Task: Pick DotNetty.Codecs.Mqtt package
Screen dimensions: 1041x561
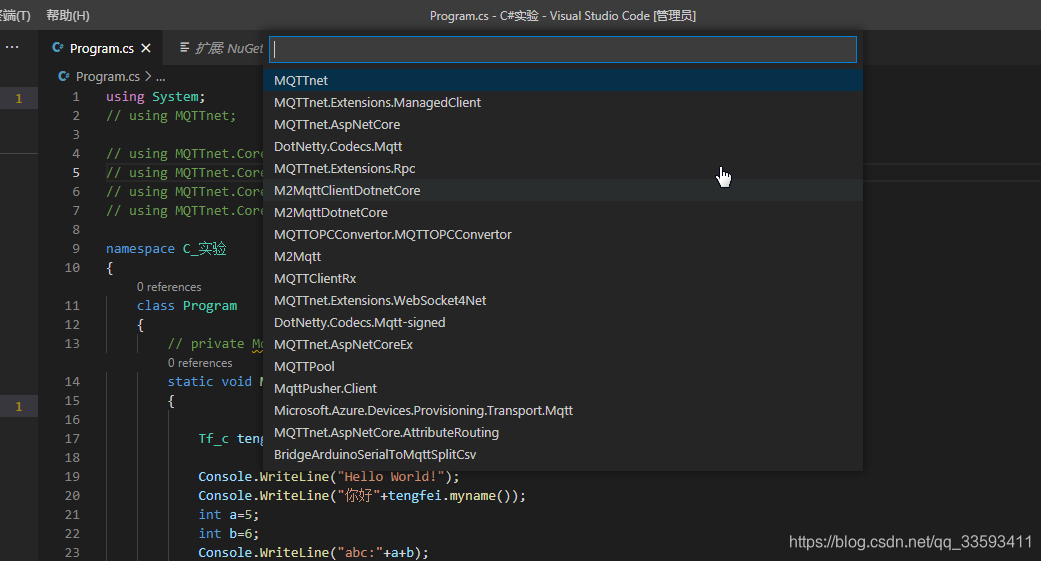Action: (x=563, y=146)
